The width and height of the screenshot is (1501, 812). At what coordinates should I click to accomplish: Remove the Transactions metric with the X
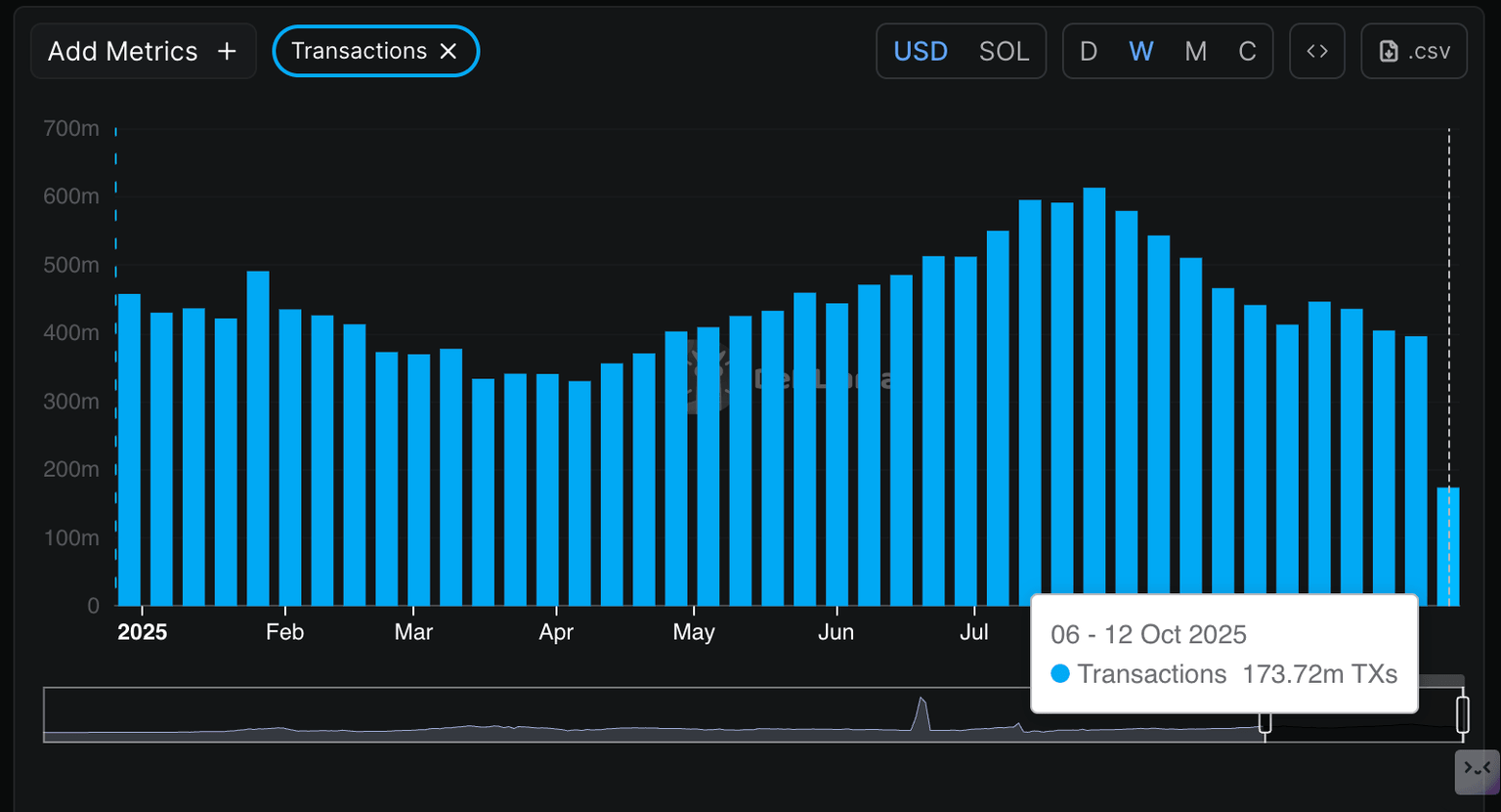click(x=449, y=52)
